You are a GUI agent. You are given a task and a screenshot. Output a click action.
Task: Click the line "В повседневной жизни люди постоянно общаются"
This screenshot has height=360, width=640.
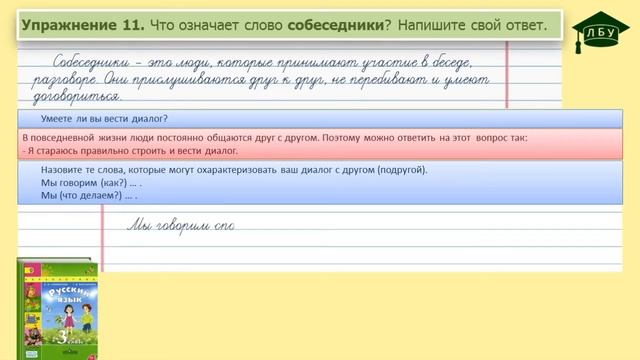pos(275,138)
